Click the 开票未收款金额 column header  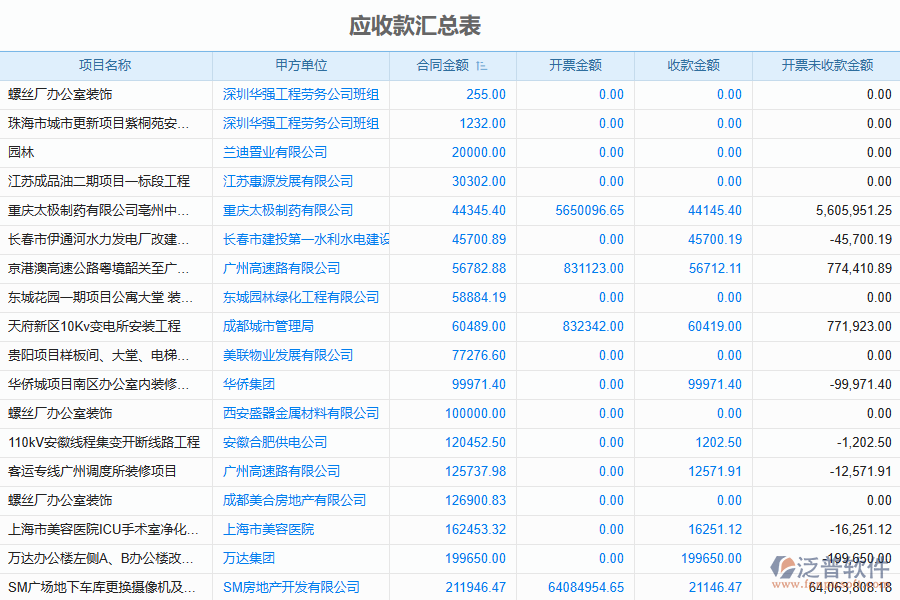coord(827,65)
